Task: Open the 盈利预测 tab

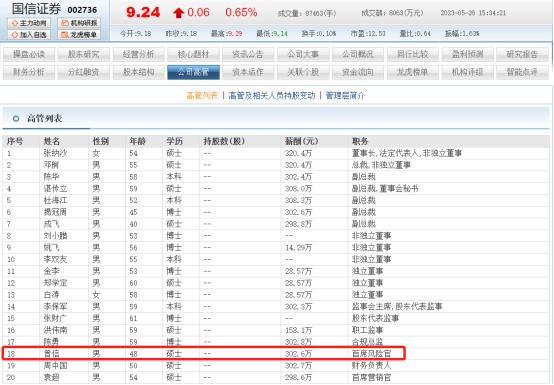Action: (x=467, y=54)
